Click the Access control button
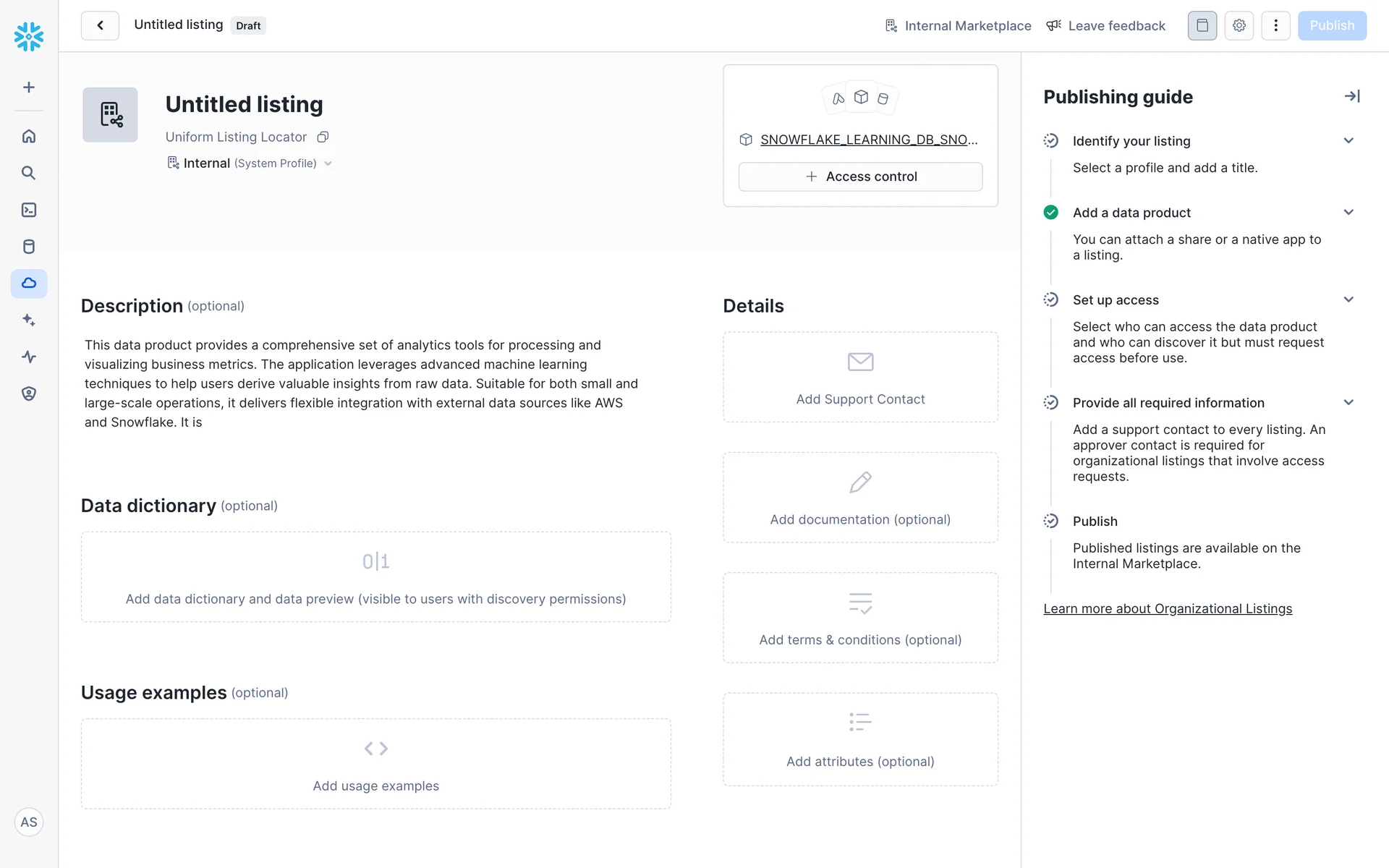 (860, 176)
